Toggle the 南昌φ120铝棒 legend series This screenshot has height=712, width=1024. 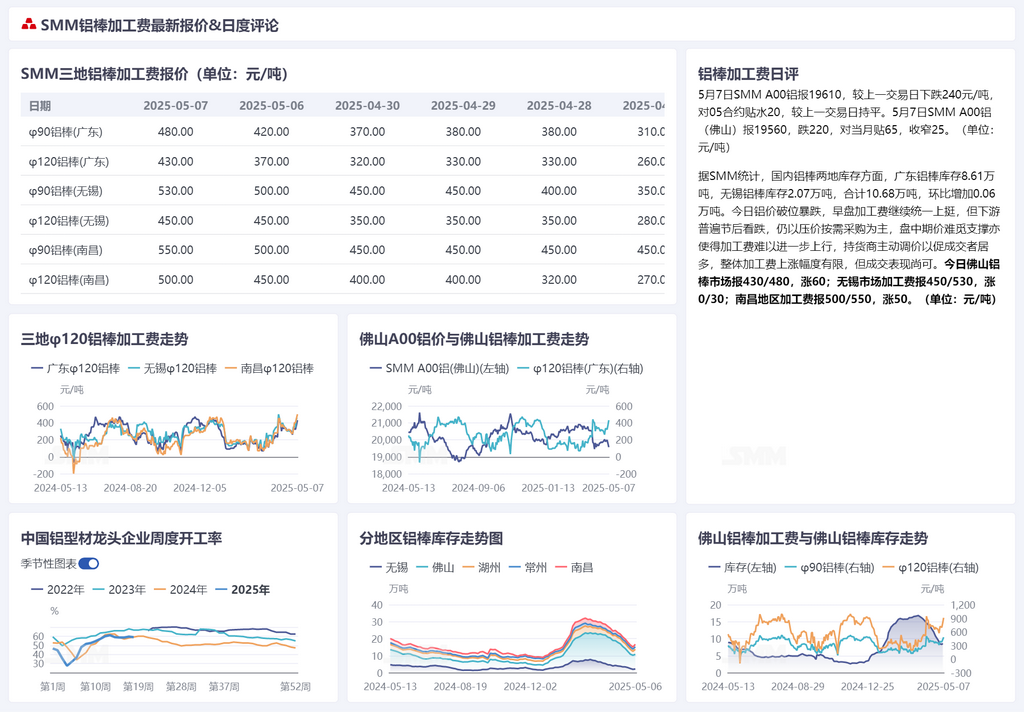pos(269,368)
